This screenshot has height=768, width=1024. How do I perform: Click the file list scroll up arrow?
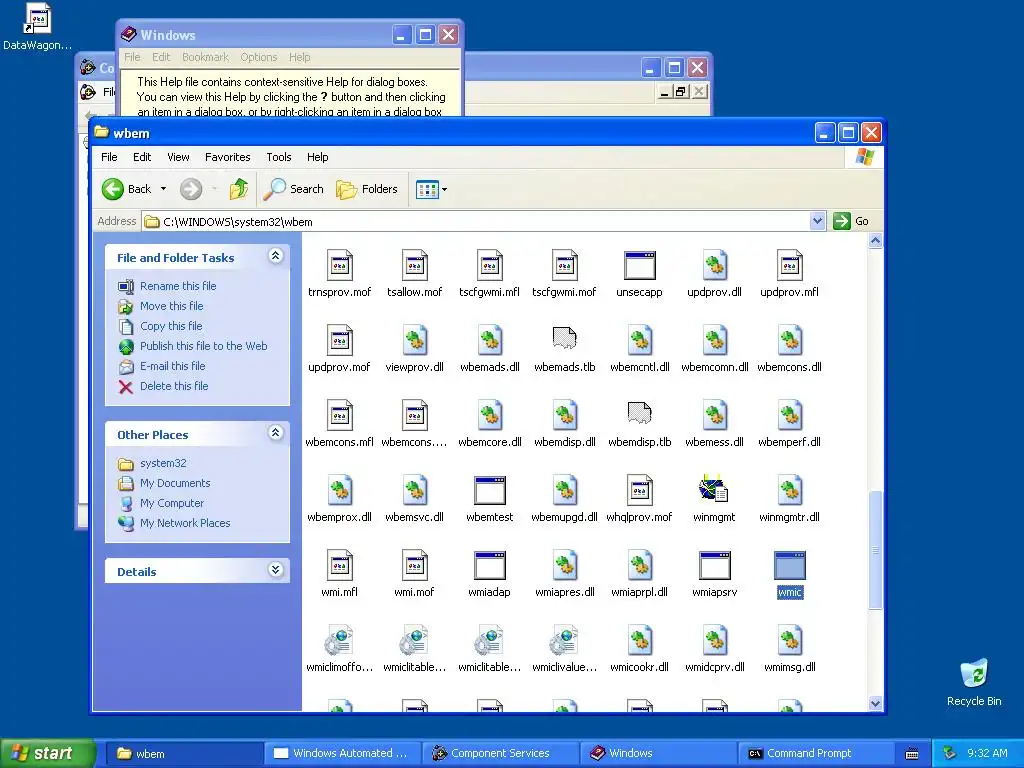[x=875, y=240]
